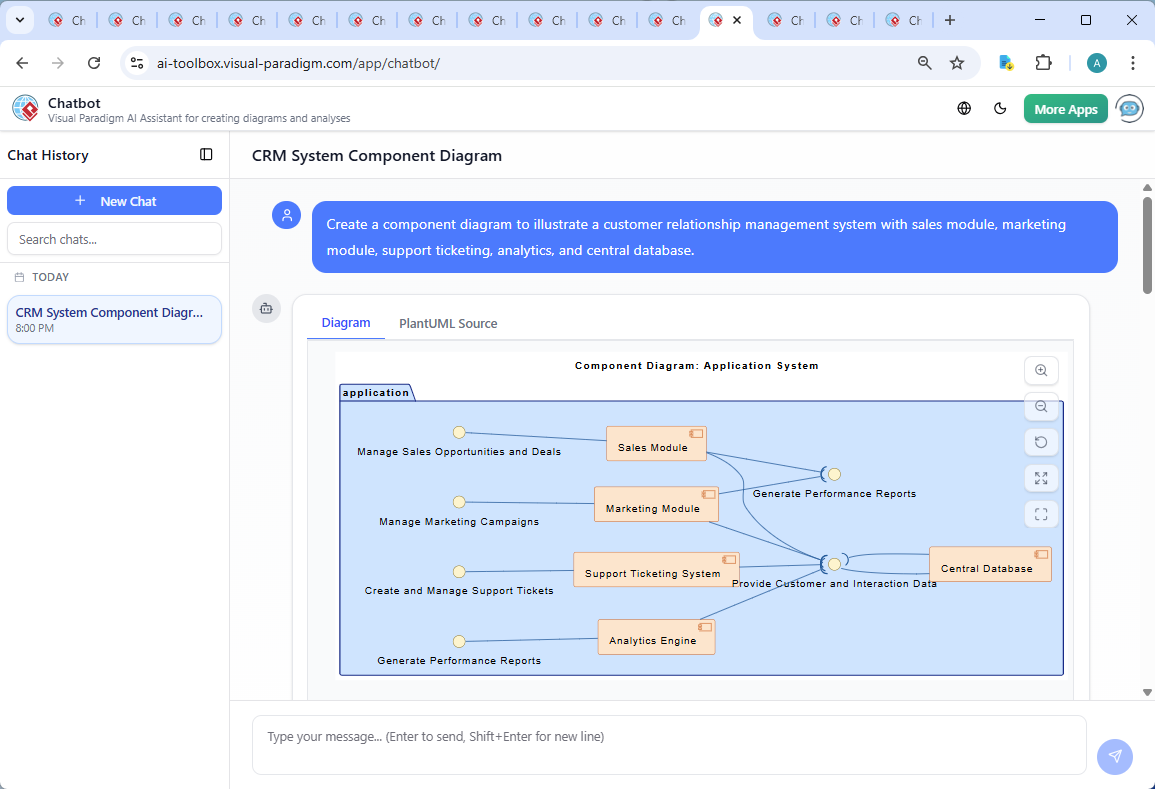The width and height of the screenshot is (1155, 789).
Task: Zoom out of the component diagram
Action: 1041,407
